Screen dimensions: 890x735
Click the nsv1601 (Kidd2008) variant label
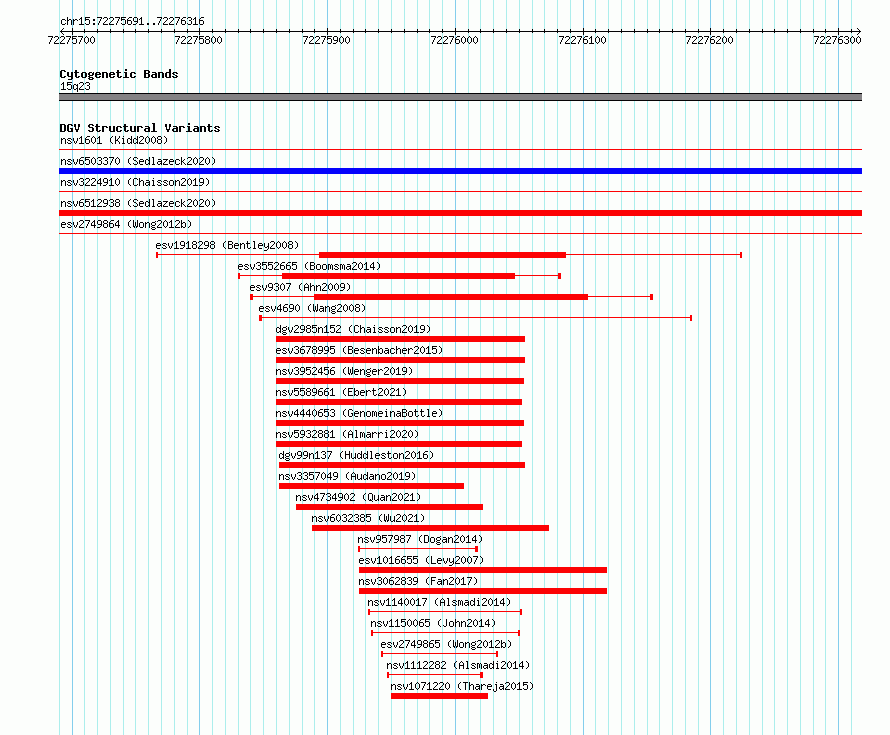point(114,140)
